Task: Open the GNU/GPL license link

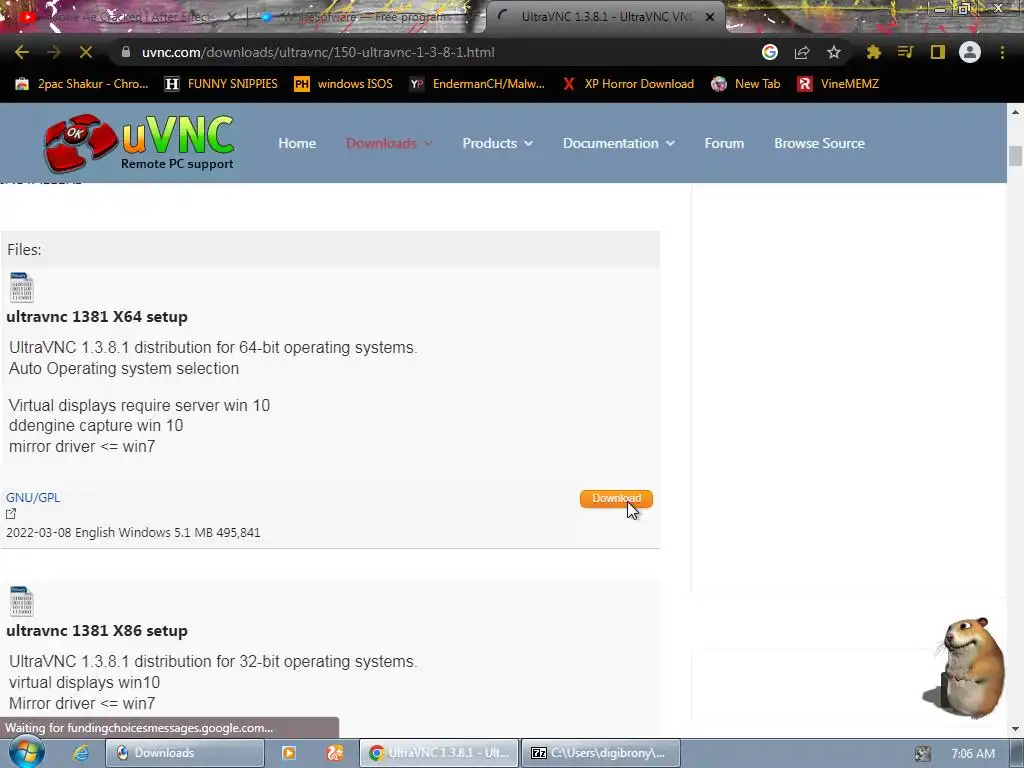Action: click(x=33, y=498)
